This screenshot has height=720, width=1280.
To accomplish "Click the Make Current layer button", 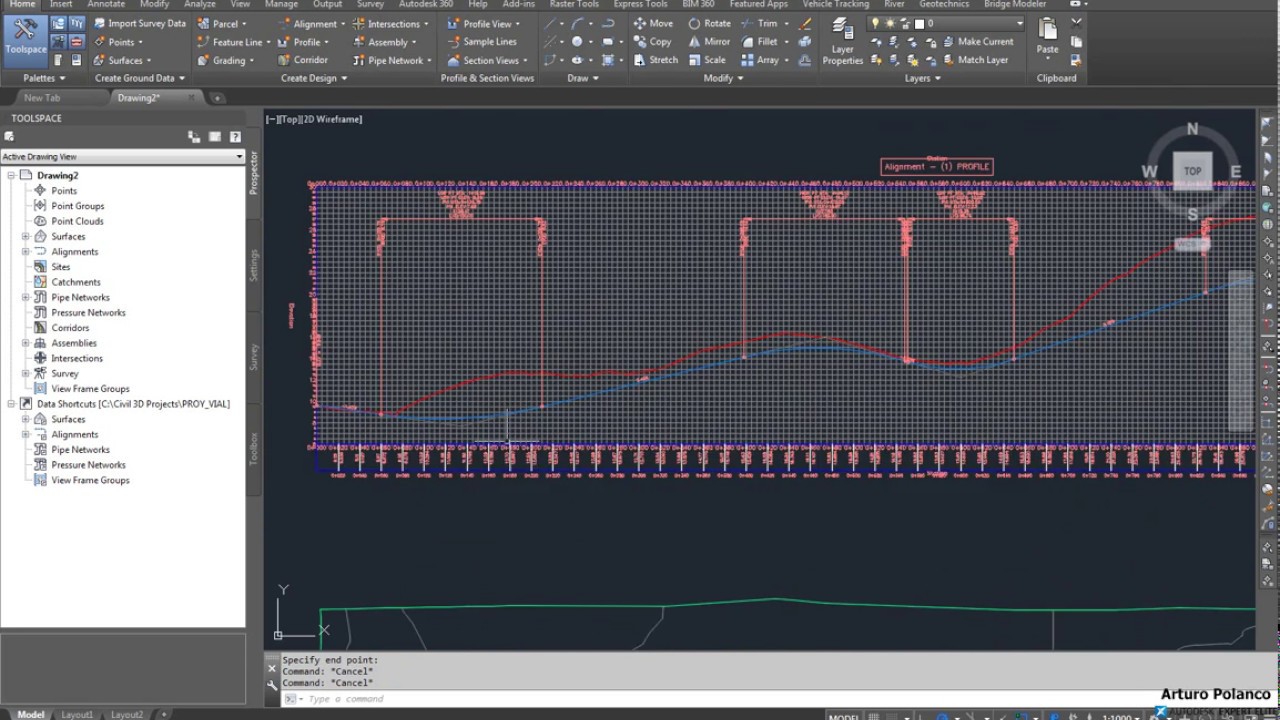I will point(977,42).
